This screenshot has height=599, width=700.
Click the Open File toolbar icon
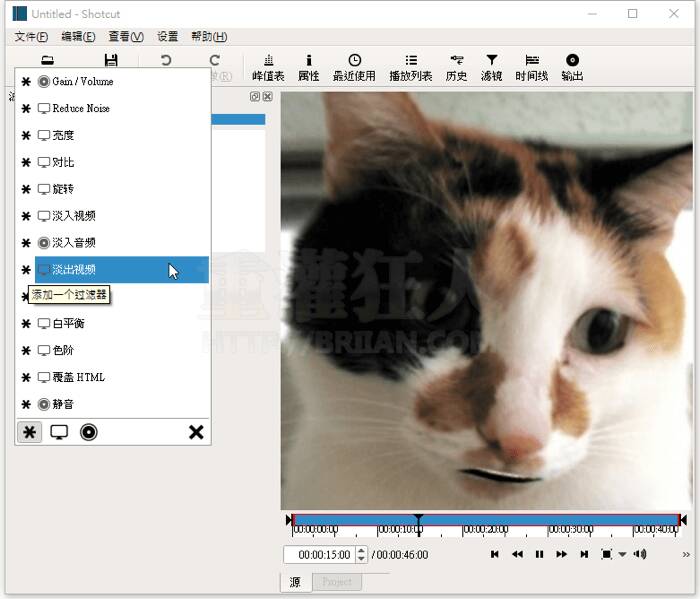(47, 60)
